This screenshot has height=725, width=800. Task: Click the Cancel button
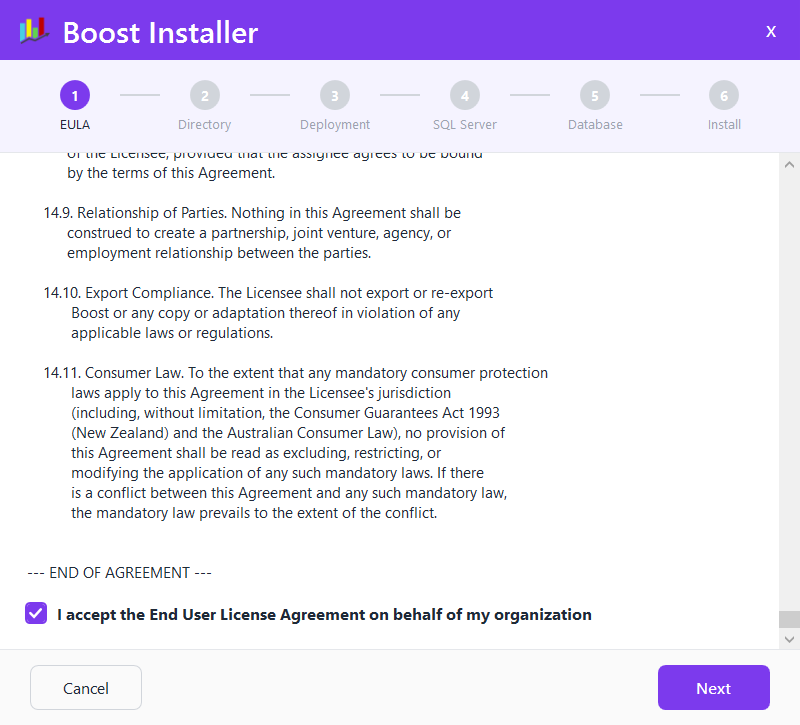pyautogui.click(x=86, y=688)
